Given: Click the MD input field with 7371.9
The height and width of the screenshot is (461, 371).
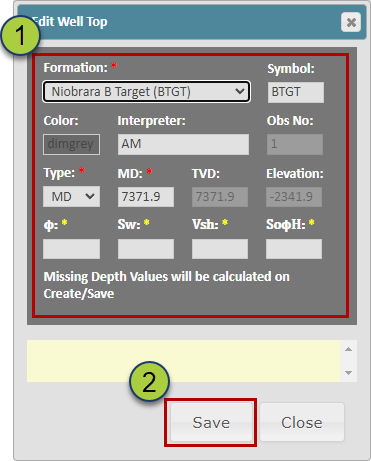Looking at the screenshot, I should [146, 197].
